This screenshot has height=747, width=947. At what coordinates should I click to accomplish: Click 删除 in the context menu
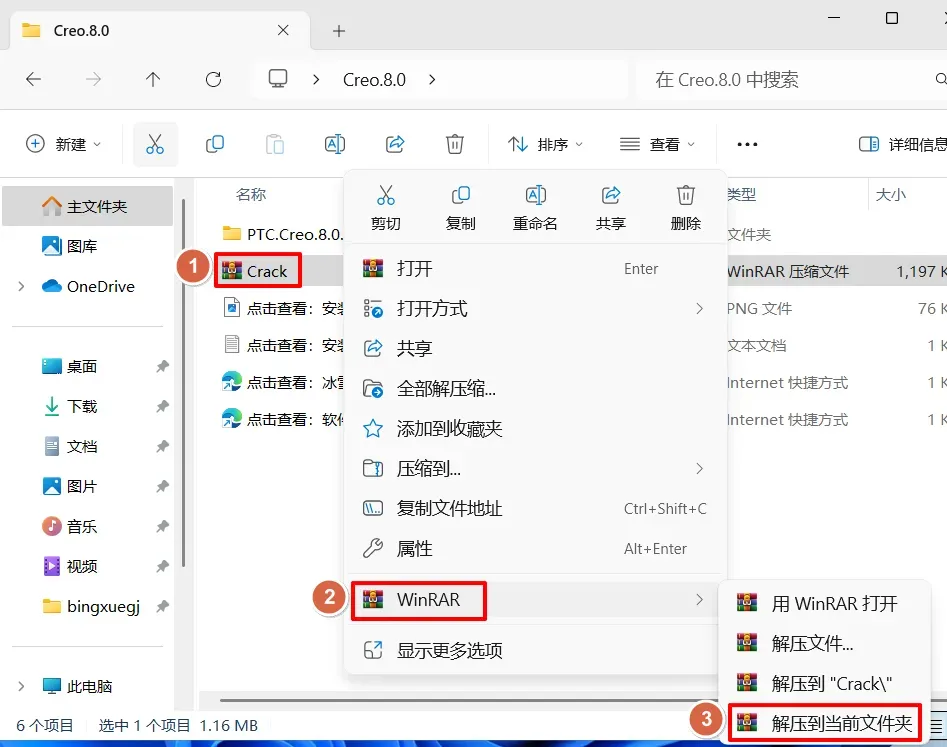pos(685,208)
